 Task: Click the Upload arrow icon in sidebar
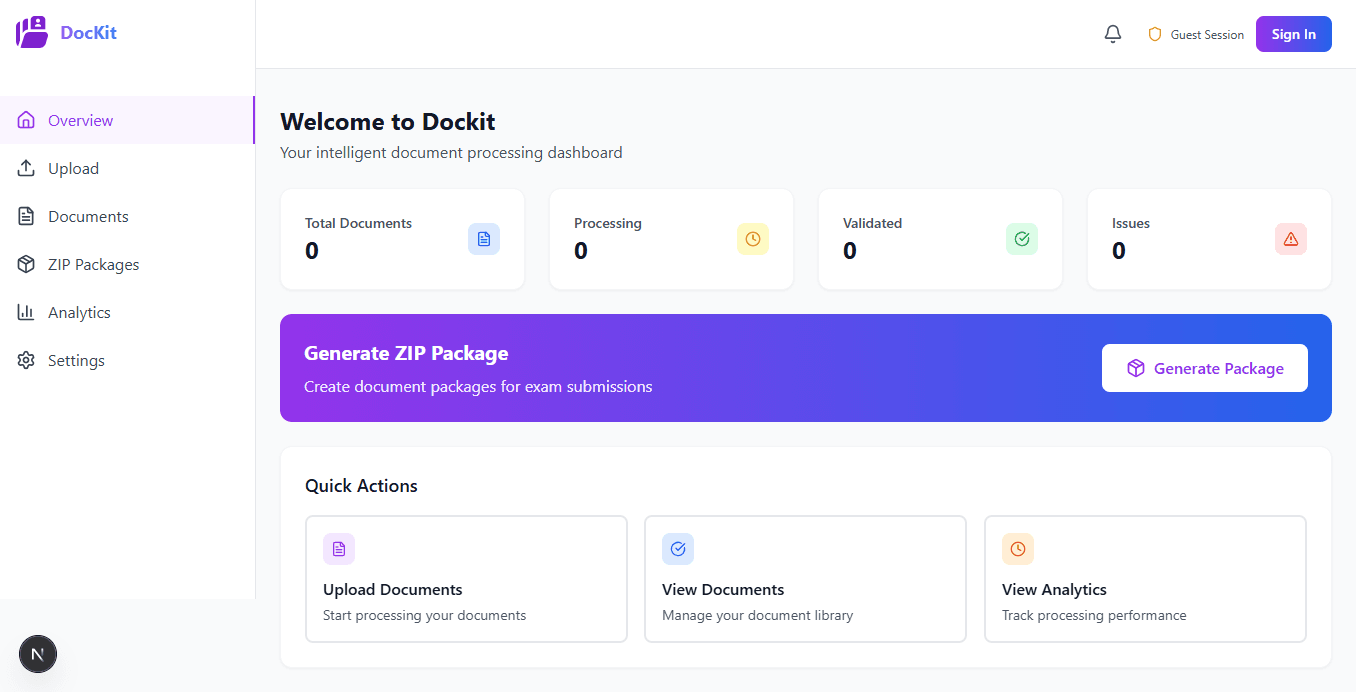[27, 167]
